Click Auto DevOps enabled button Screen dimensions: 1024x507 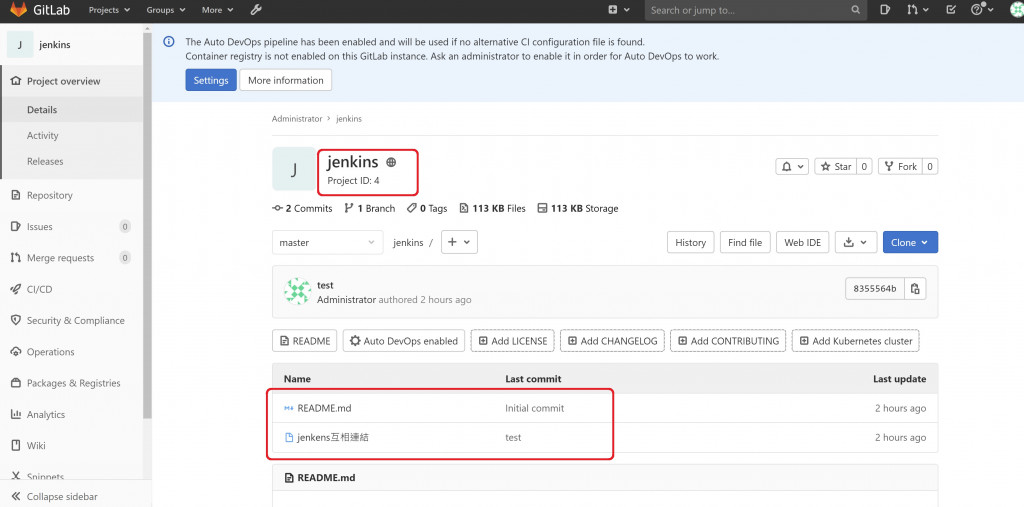pos(404,341)
